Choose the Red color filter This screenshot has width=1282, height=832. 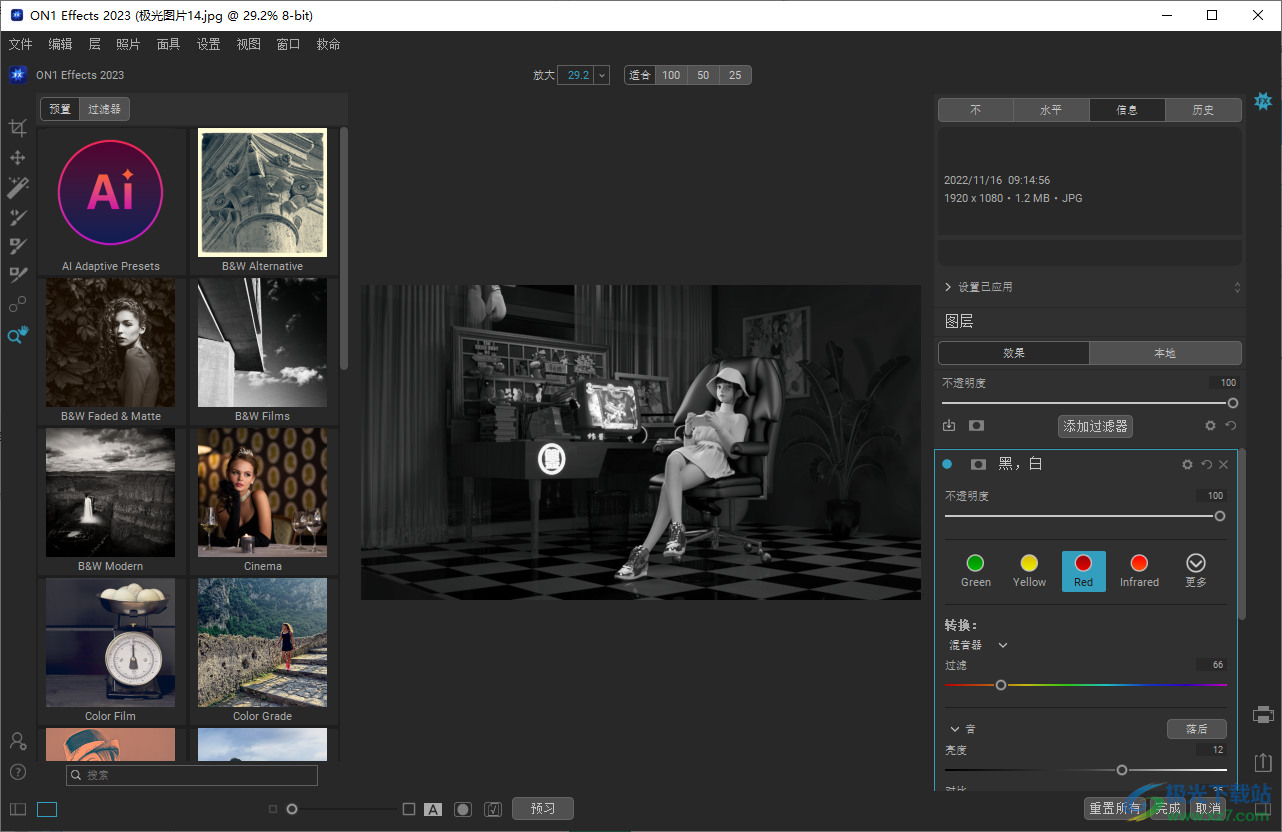[1084, 571]
